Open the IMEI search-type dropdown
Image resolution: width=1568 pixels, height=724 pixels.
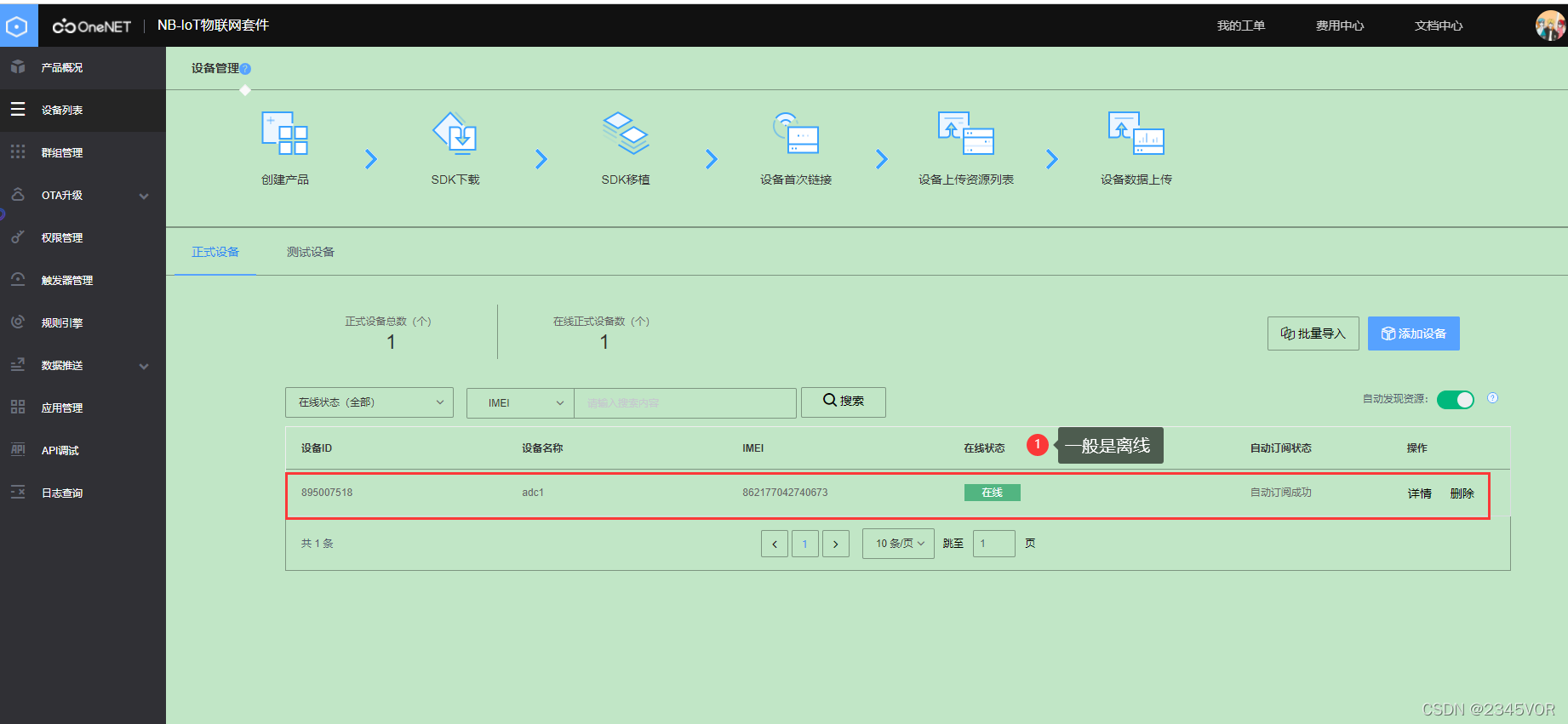[x=520, y=402]
